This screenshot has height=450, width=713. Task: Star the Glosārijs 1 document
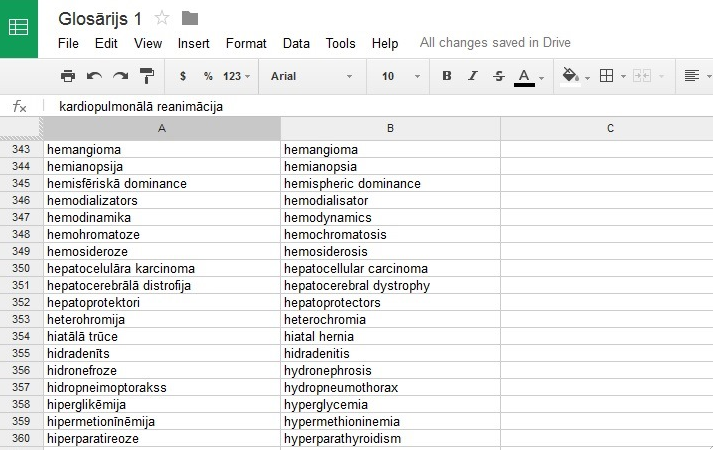pyautogui.click(x=162, y=18)
